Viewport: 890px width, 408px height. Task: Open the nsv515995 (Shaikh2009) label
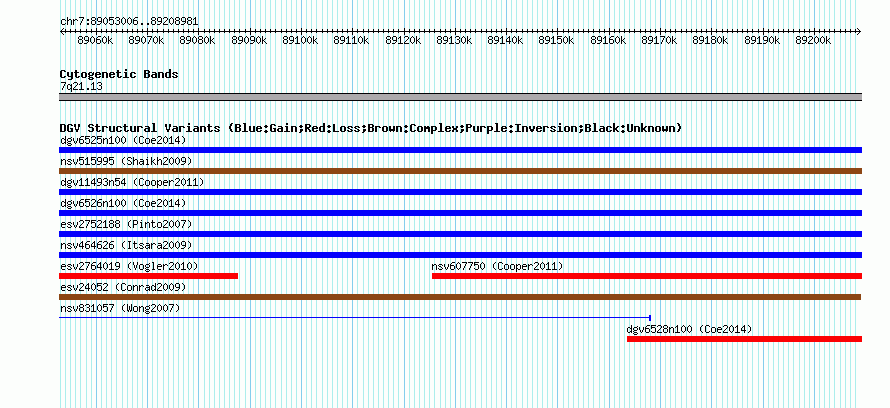[x=126, y=161]
